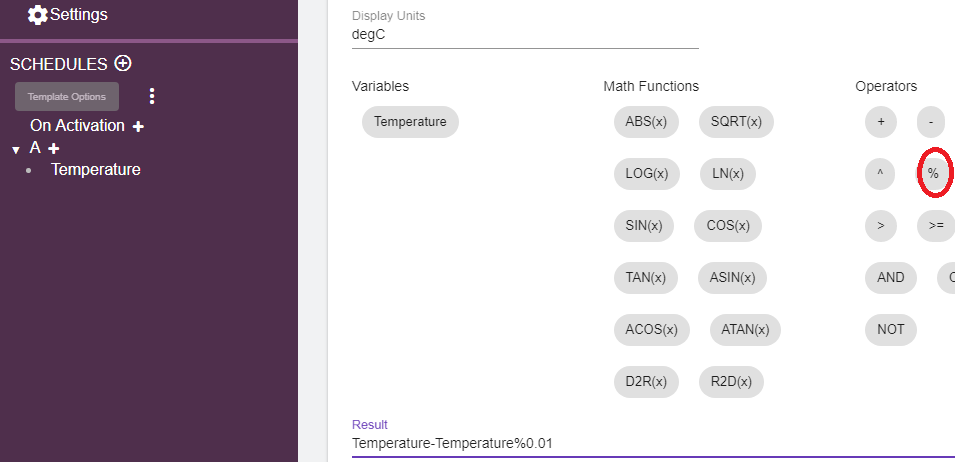The image size is (955, 462).
Task: Add the D2R(x) conversion function
Action: coord(646,381)
